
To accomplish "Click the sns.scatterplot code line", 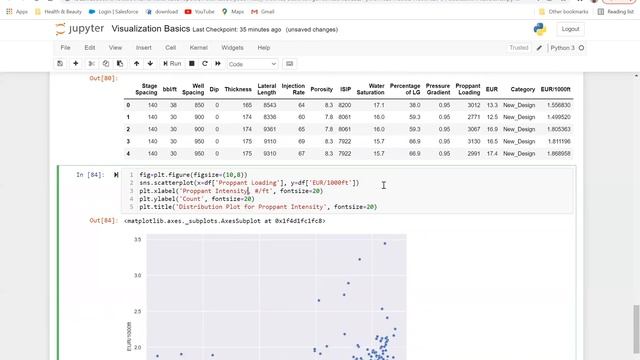I will click(249, 183).
